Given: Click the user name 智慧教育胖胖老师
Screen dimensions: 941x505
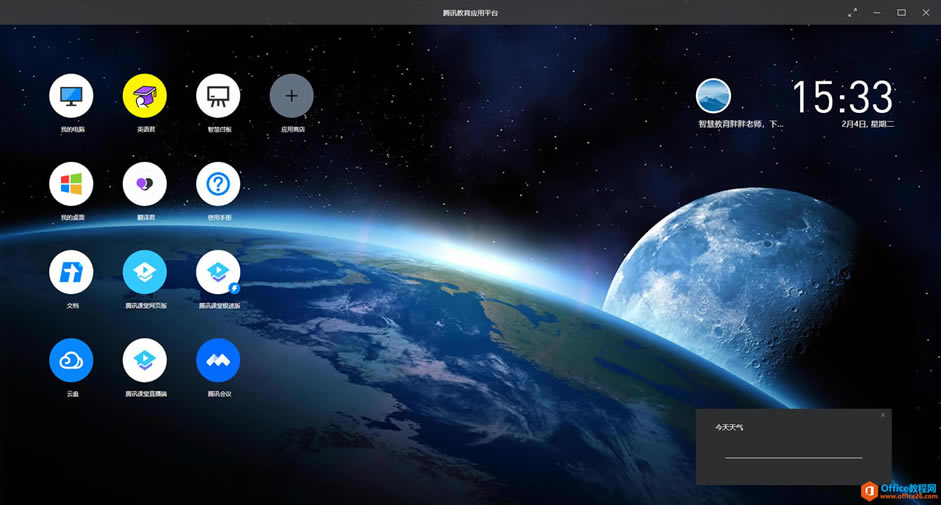Looking at the screenshot, I should coord(741,124).
